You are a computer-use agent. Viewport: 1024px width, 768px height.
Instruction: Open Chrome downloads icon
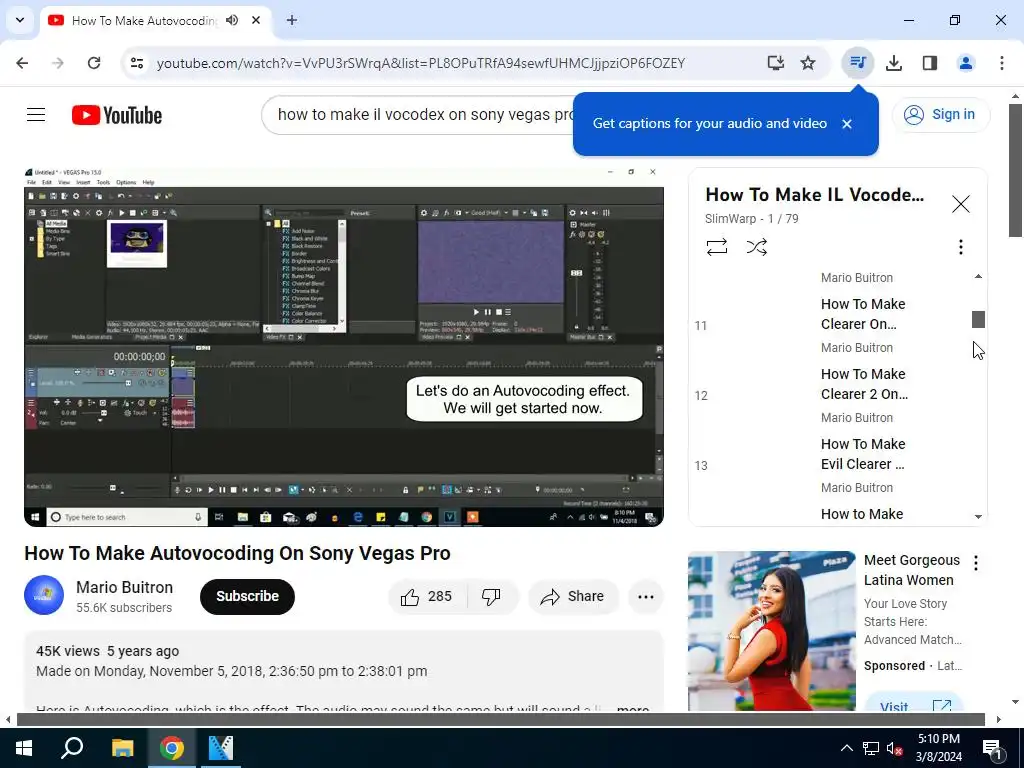click(x=894, y=63)
